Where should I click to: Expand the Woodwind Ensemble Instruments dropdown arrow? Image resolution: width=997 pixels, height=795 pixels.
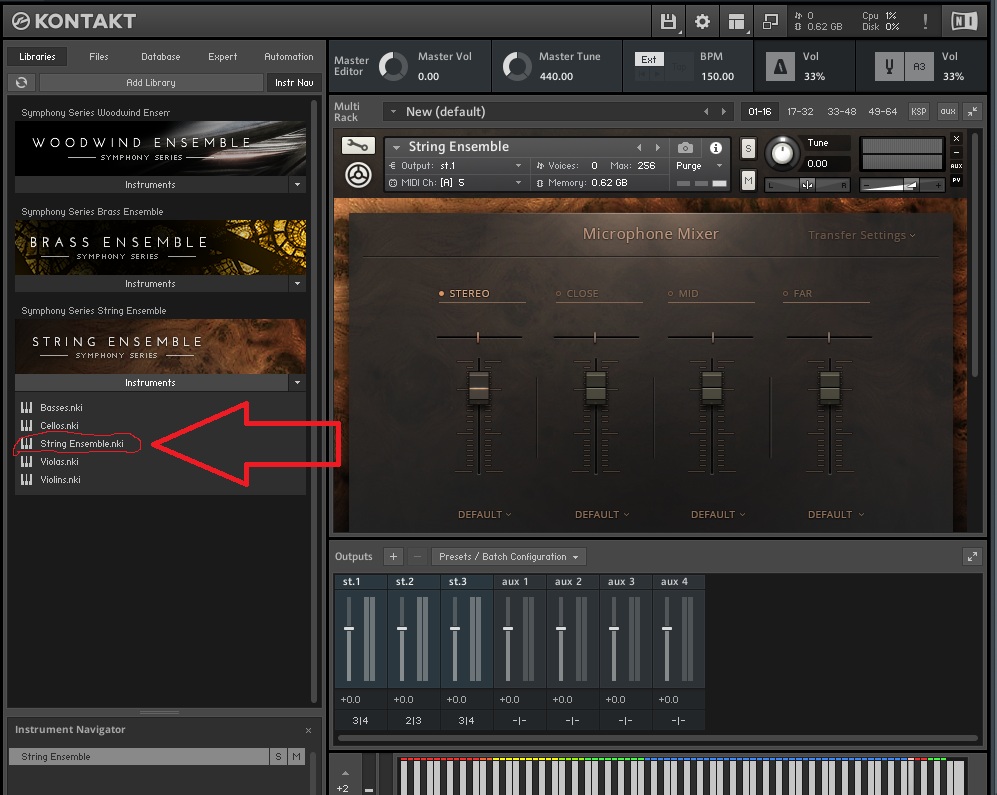(x=298, y=184)
